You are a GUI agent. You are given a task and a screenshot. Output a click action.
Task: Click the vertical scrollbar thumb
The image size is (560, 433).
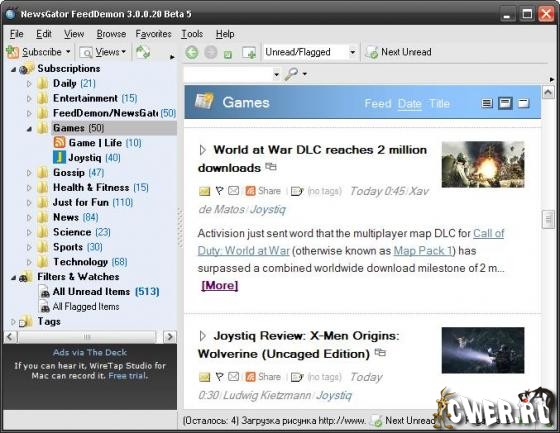tap(548, 219)
